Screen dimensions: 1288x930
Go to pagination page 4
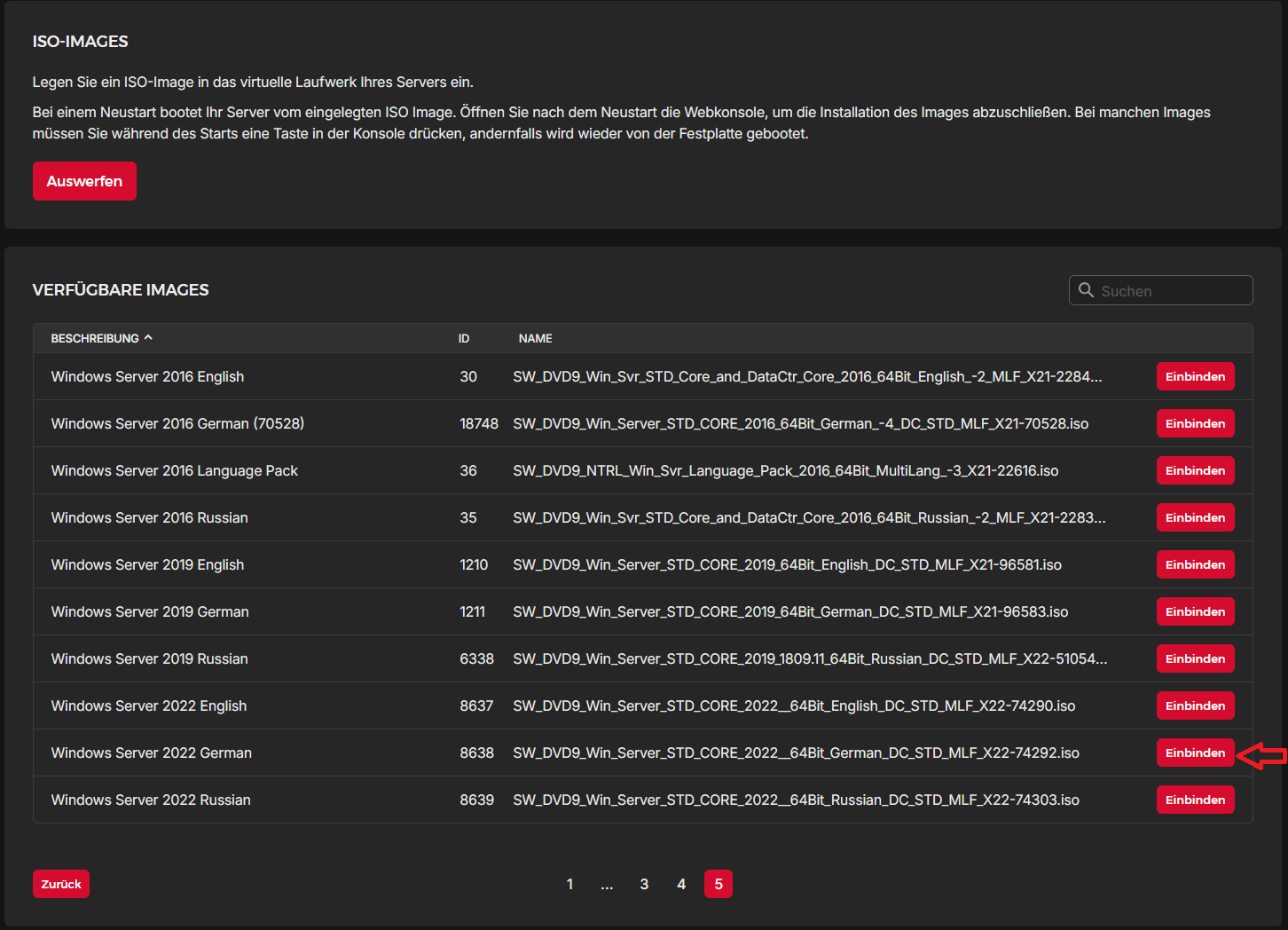(681, 884)
